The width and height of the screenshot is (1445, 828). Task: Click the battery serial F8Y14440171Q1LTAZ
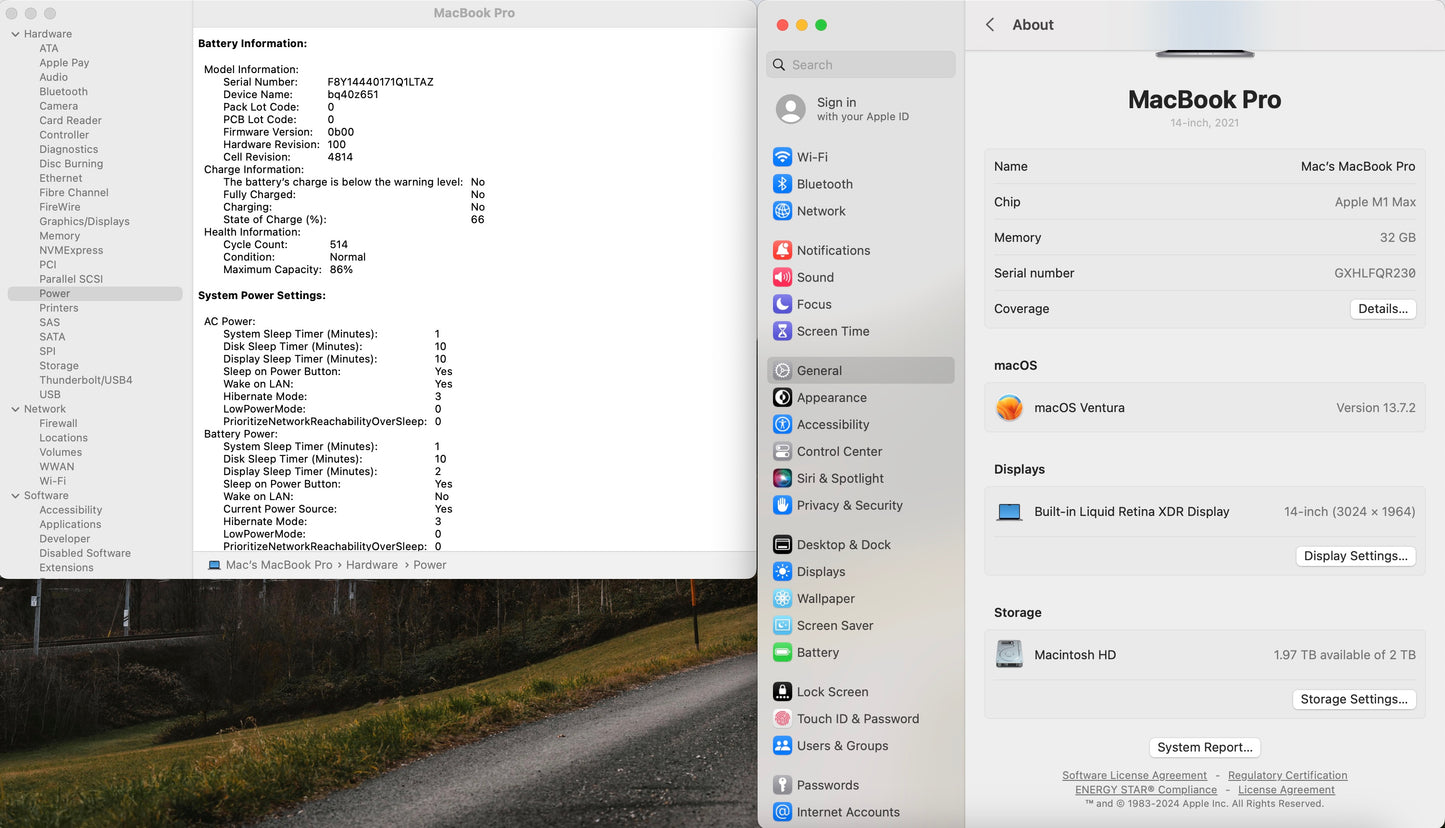coord(380,82)
